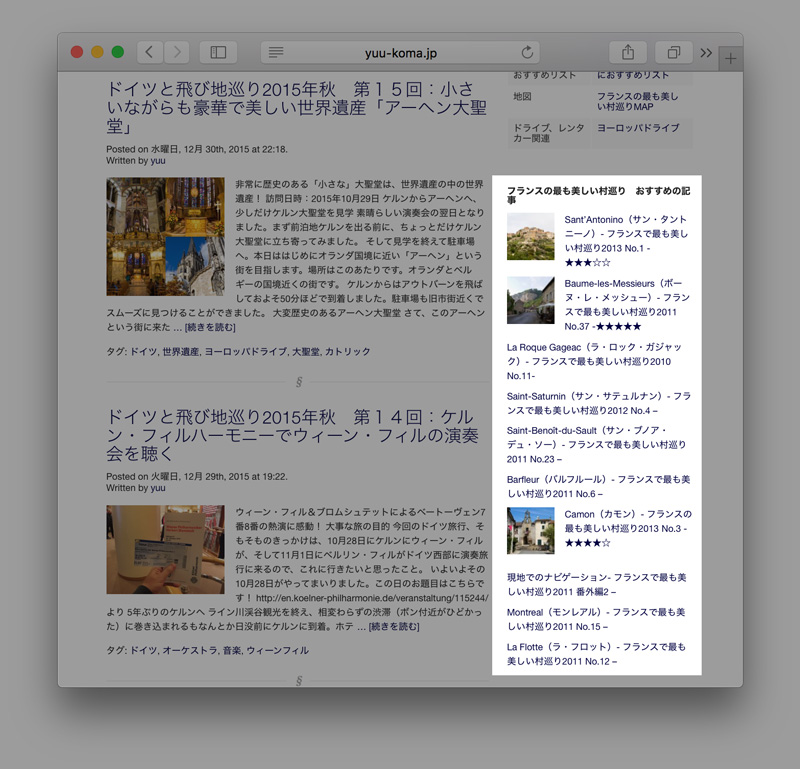The height and width of the screenshot is (769, 800).
Task: Open the アーヘン大聖堂 article title
Action: click(291, 106)
